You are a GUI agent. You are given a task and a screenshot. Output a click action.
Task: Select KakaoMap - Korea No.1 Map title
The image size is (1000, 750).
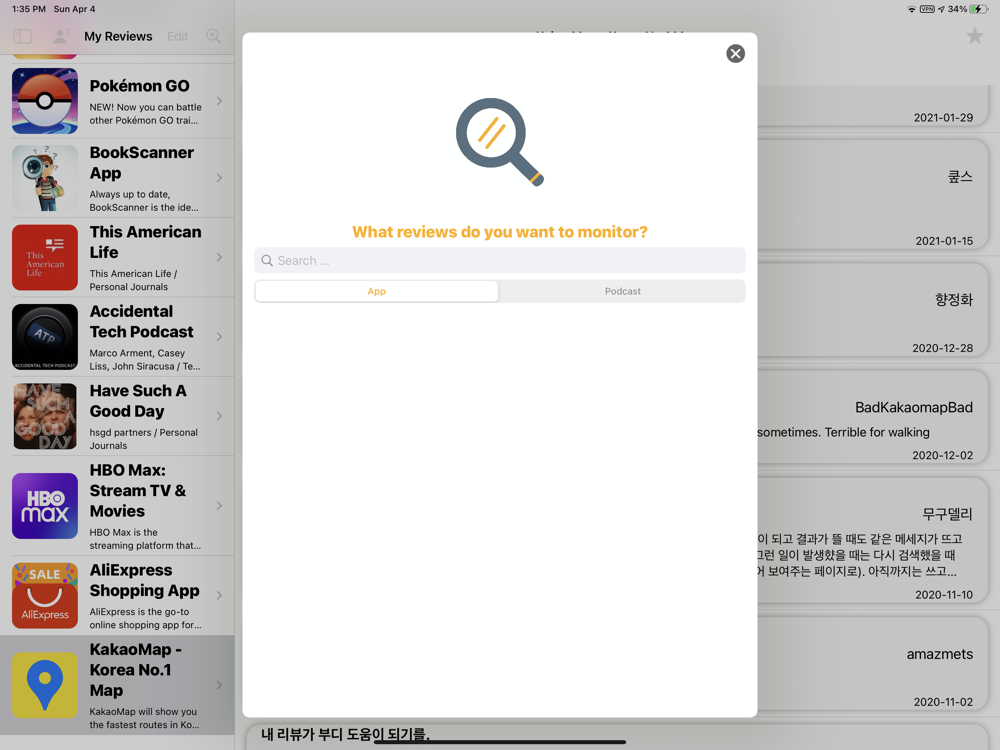(x=136, y=670)
